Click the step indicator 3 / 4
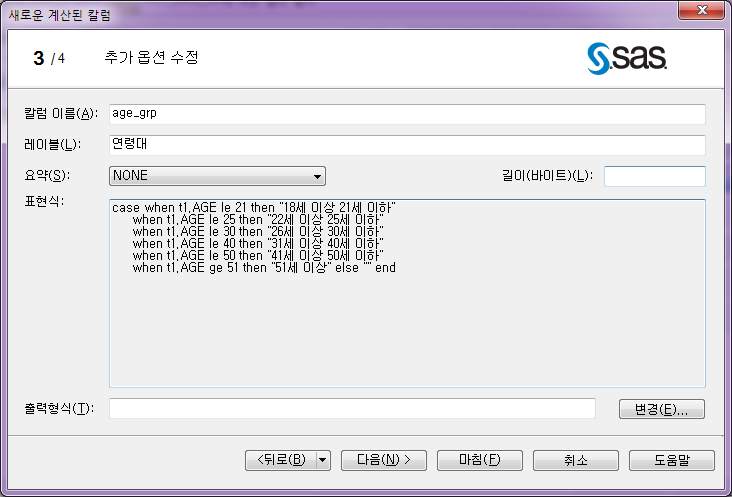 [49, 58]
